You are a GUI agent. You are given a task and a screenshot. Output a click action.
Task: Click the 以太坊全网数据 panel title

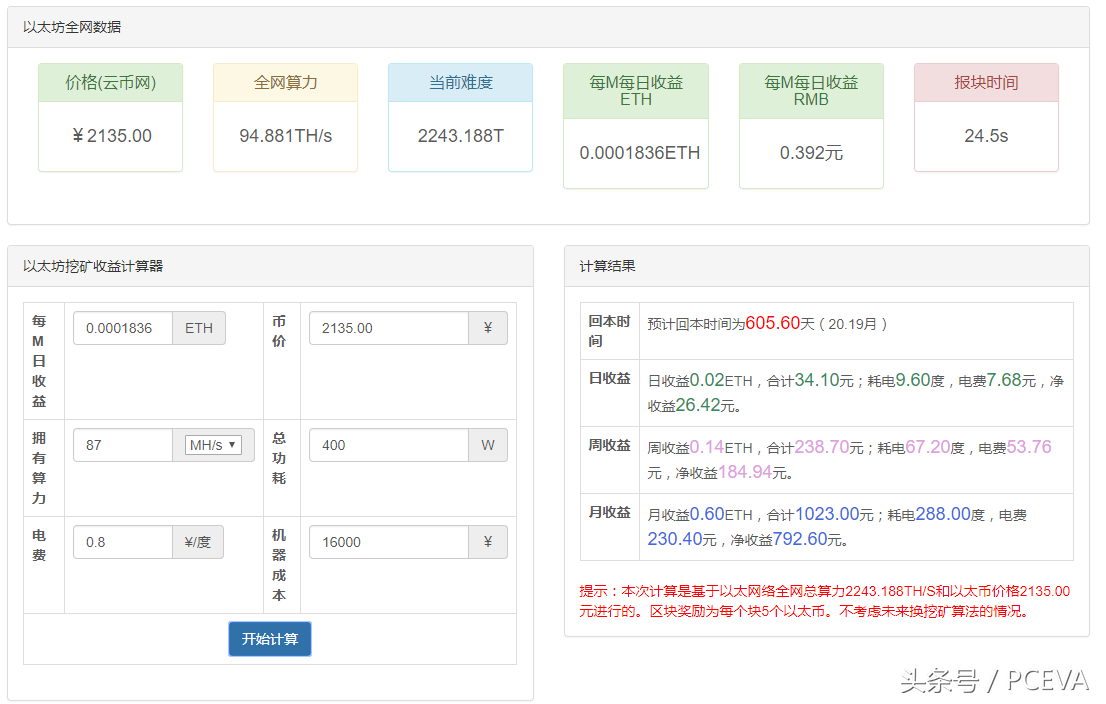[x=72, y=27]
